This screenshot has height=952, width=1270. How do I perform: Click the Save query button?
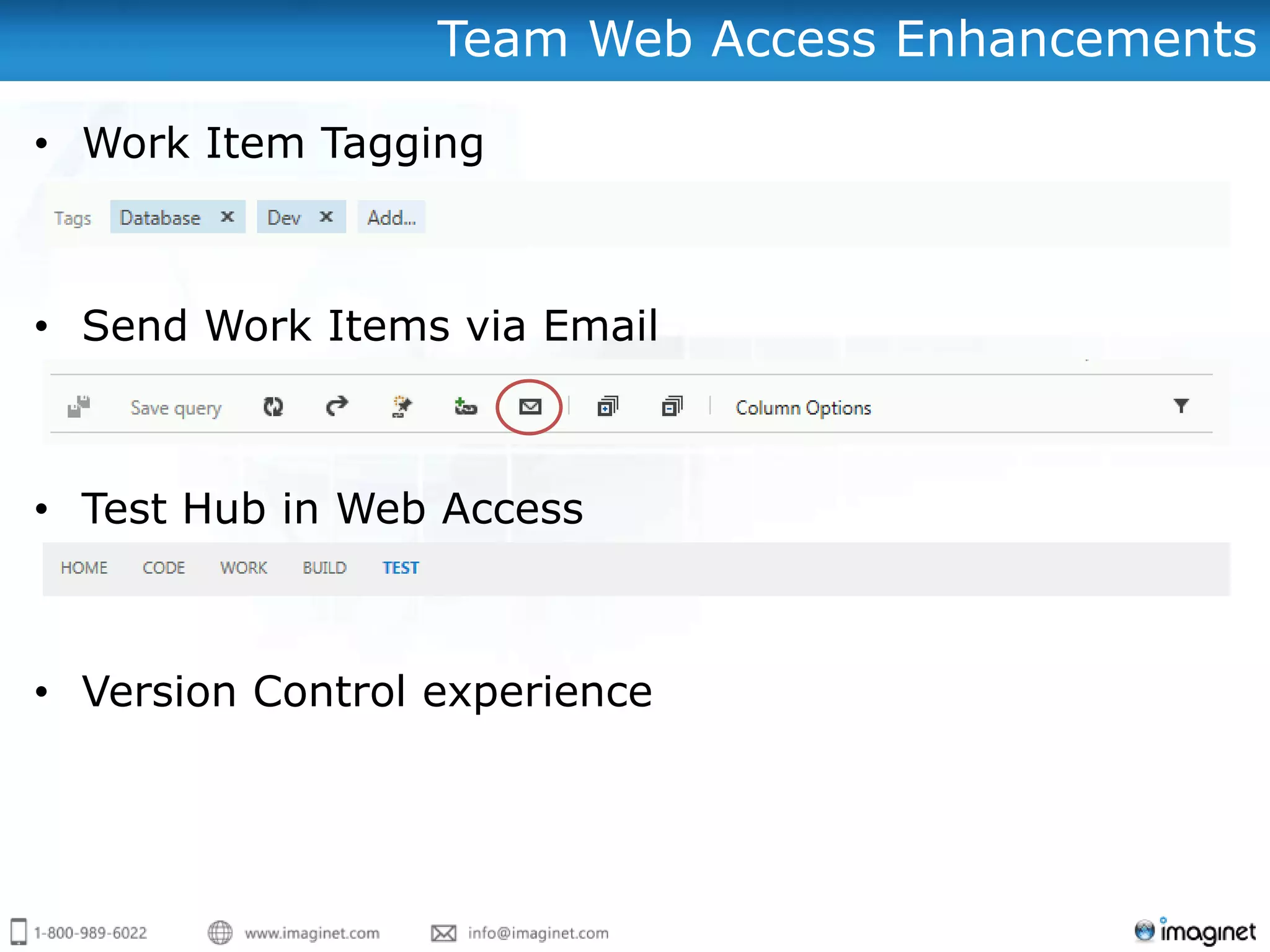175,408
